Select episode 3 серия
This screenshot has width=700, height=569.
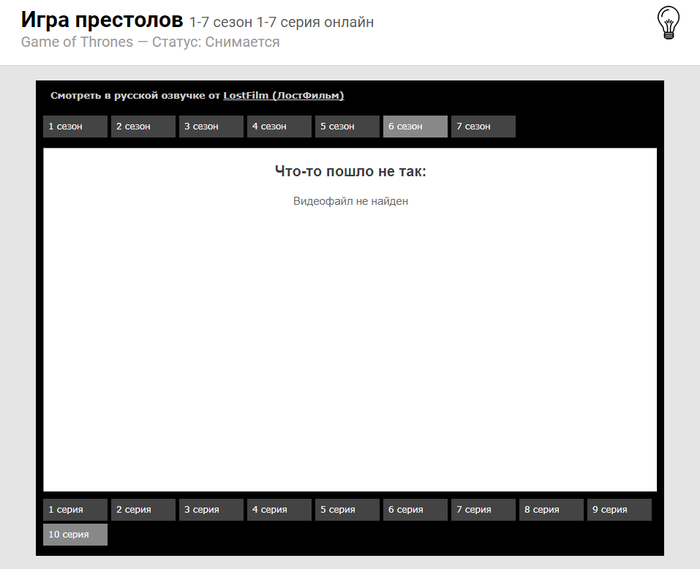(x=211, y=510)
